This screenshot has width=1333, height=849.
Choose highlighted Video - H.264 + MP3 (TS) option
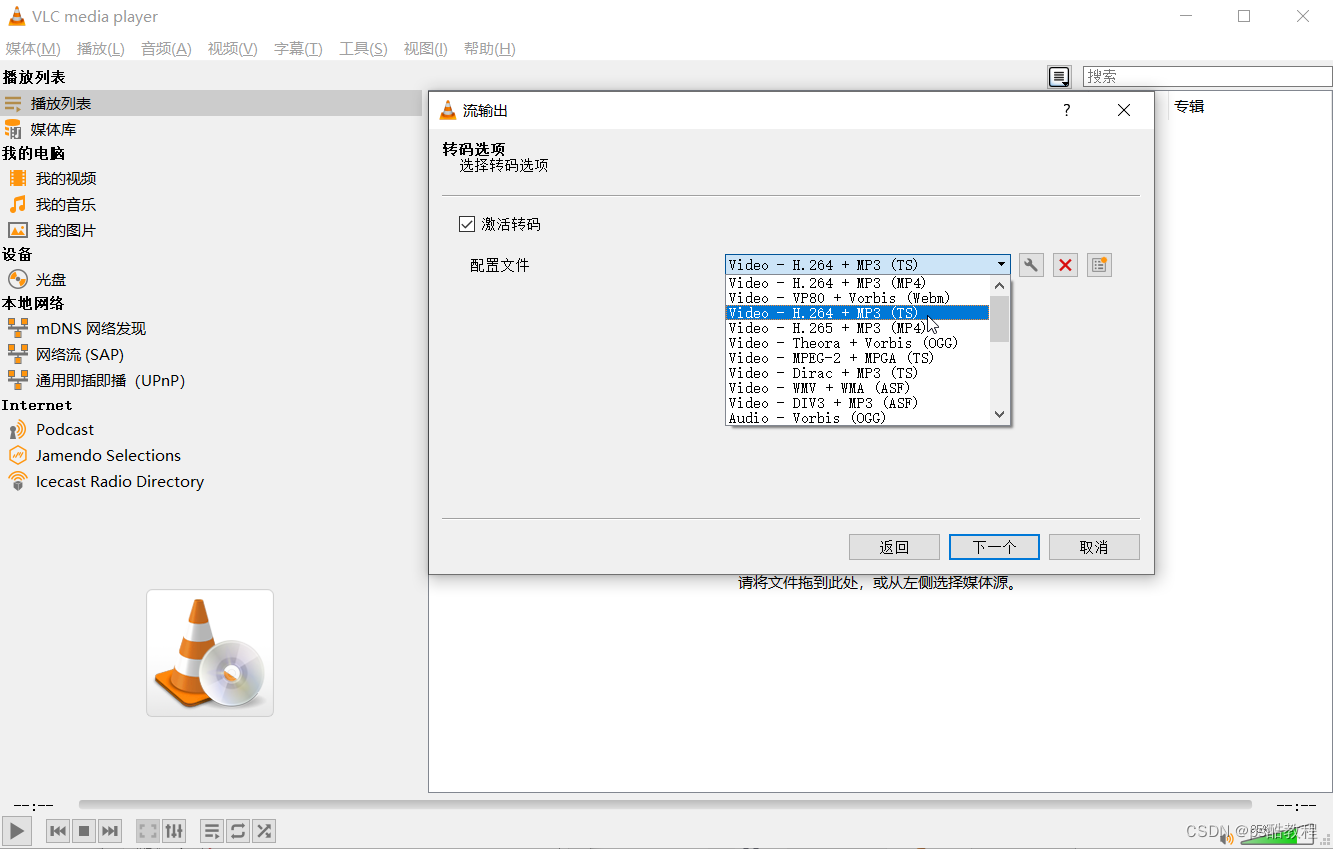coord(857,313)
